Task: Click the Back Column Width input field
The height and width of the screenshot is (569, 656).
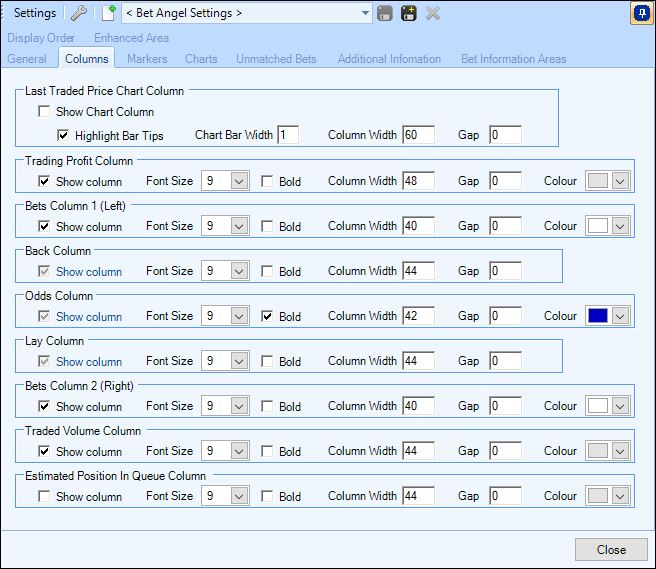Action: pyautogui.click(x=418, y=271)
